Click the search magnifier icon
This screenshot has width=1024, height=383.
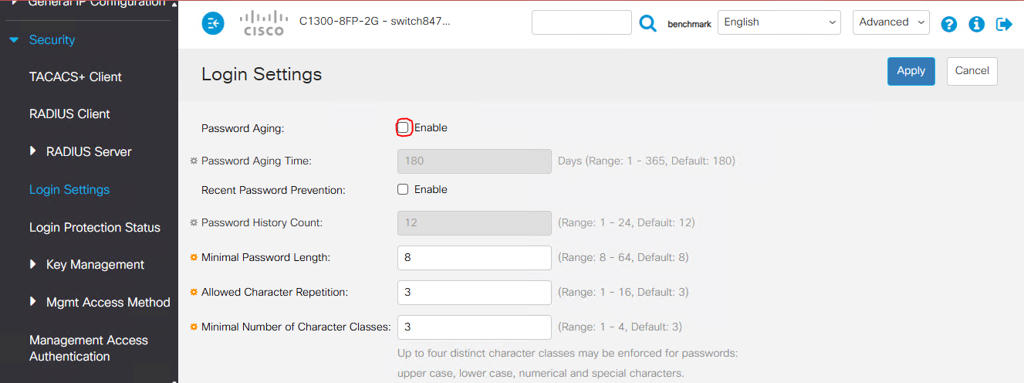tap(647, 24)
